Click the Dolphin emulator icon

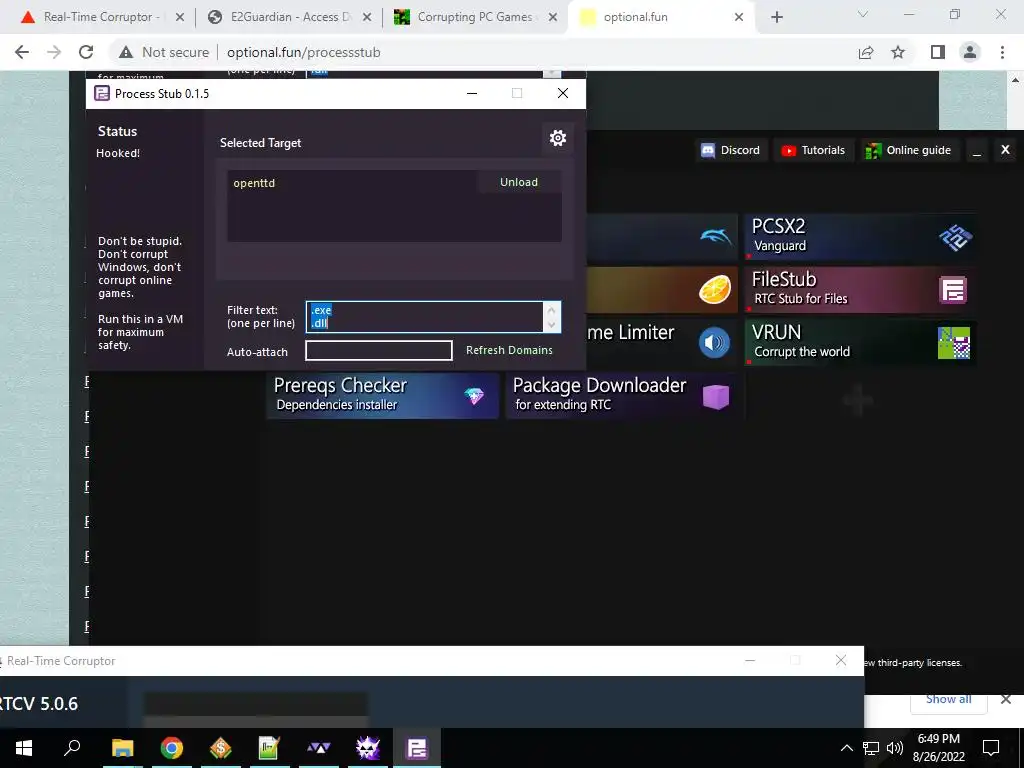click(715, 236)
